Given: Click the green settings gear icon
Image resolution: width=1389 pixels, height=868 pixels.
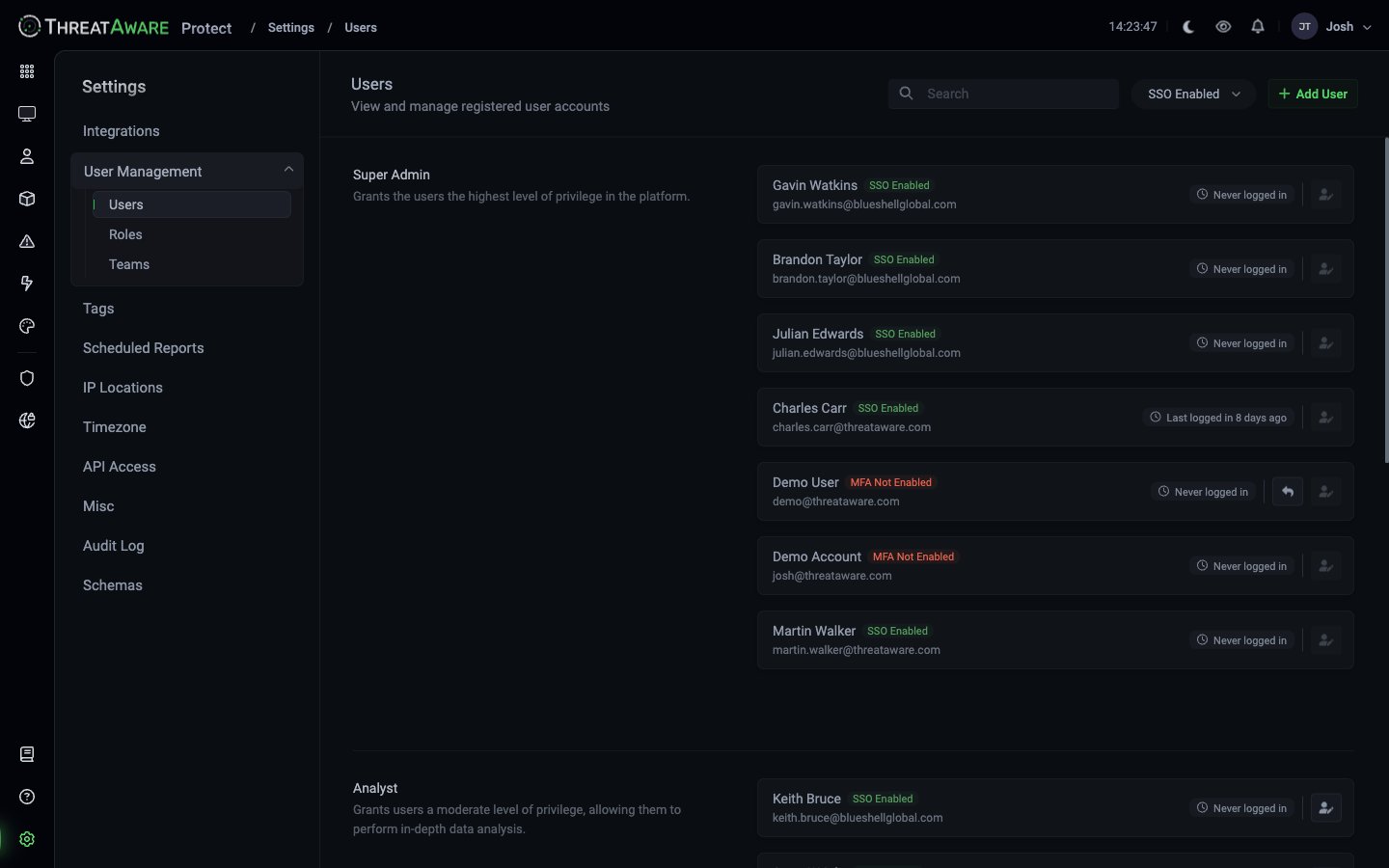Looking at the screenshot, I should 27,839.
